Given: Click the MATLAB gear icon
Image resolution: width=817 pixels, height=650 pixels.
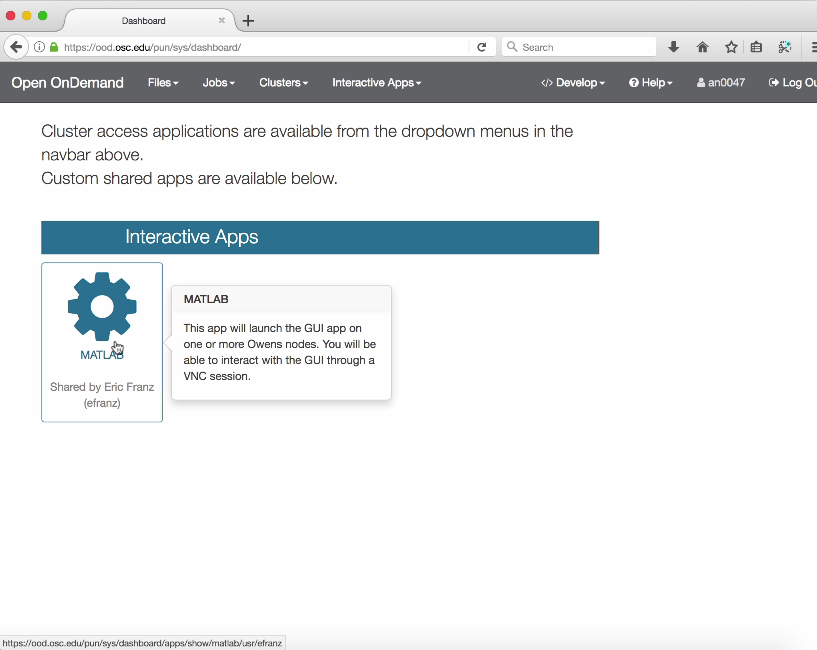Looking at the screenshot, I should coord(102,306).
